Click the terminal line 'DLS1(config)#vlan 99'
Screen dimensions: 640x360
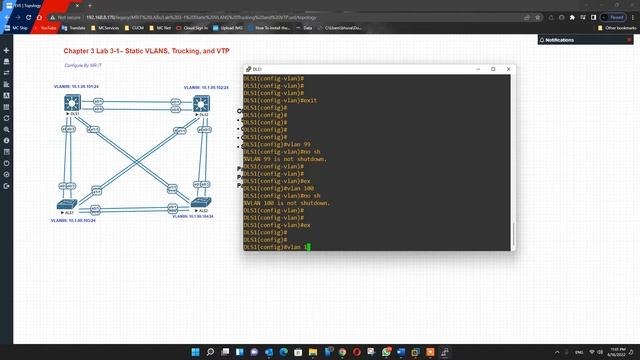pos(277,144)
